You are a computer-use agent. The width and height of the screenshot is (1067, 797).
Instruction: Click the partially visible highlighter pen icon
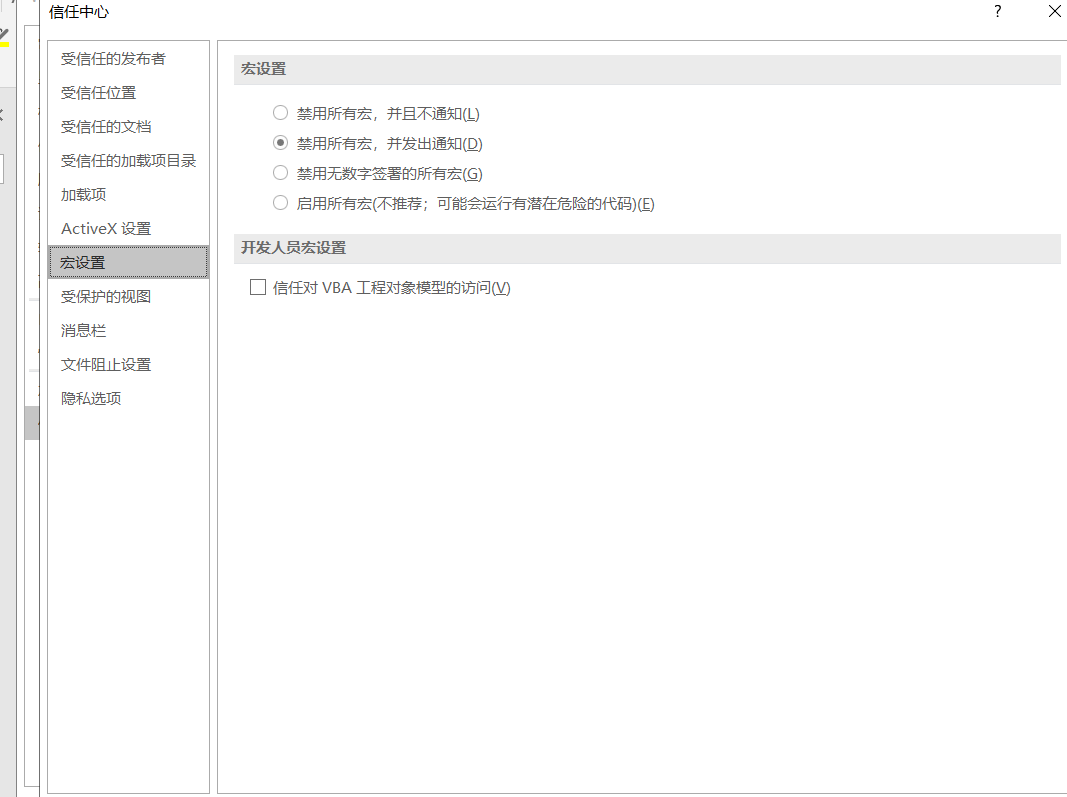[4, 38]
